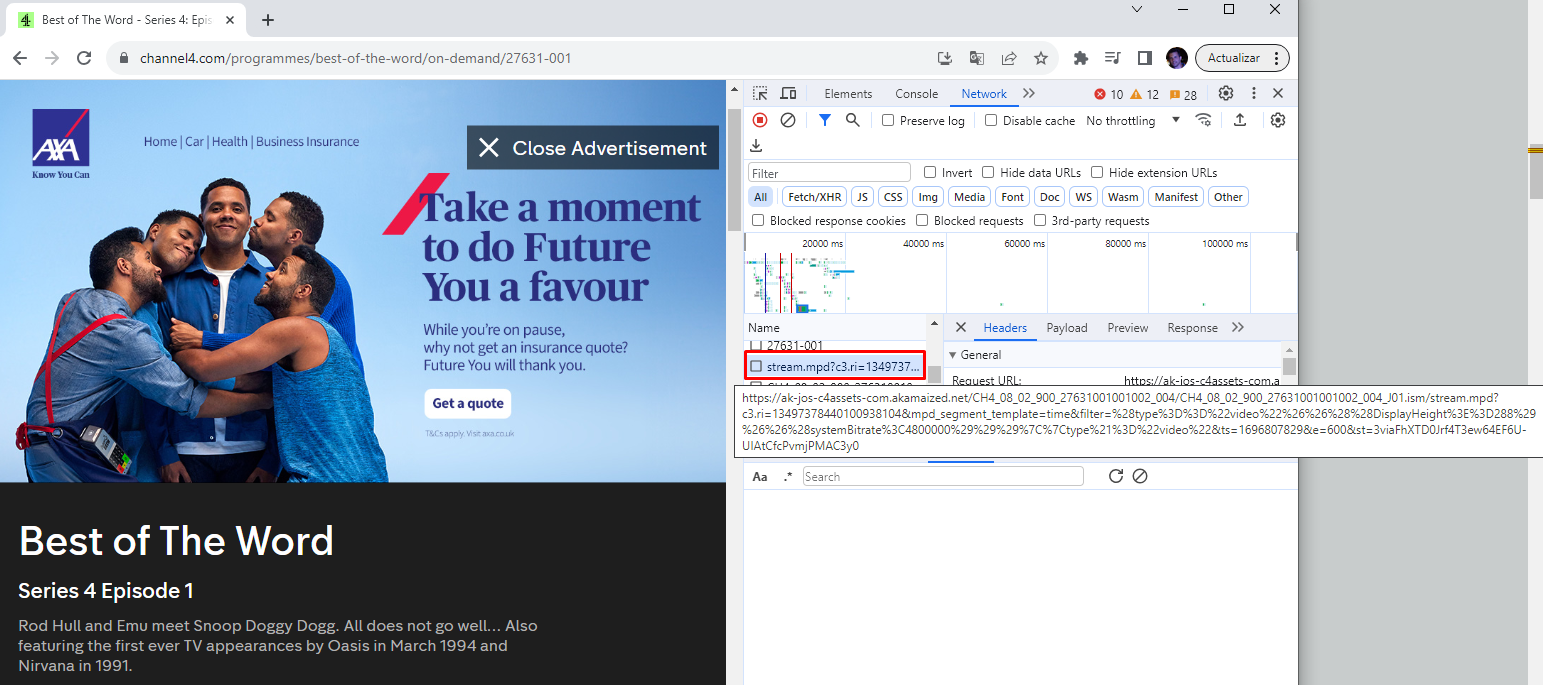Open Network panel settings gear
Image resolution: width=1543 pixels, height=685 pixels.
pos(1278,120)
